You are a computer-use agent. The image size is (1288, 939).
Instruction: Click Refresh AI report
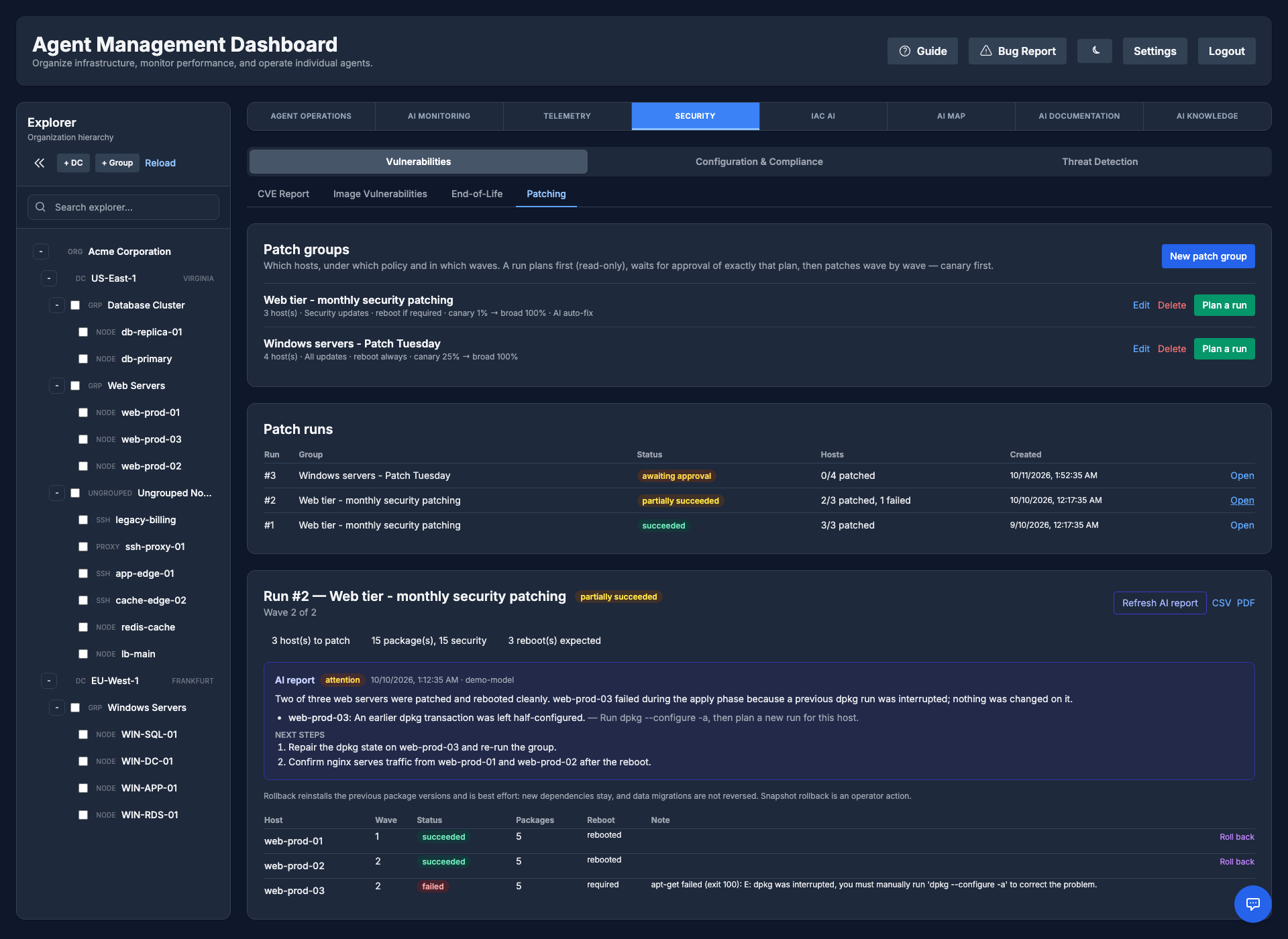(x=1159, y=603)
